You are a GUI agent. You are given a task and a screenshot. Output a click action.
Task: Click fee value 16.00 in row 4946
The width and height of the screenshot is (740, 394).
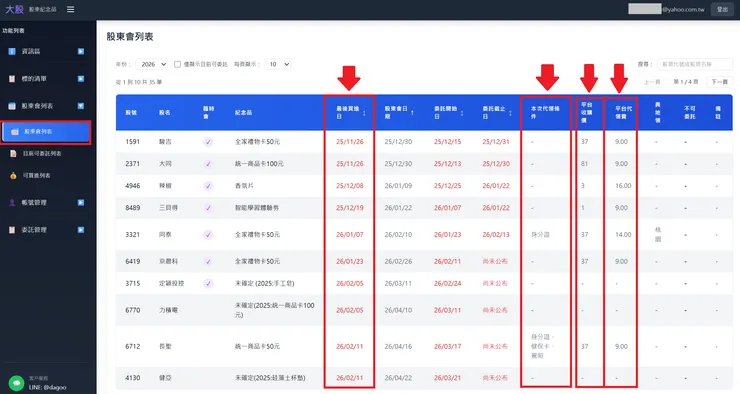coord(623,186)
